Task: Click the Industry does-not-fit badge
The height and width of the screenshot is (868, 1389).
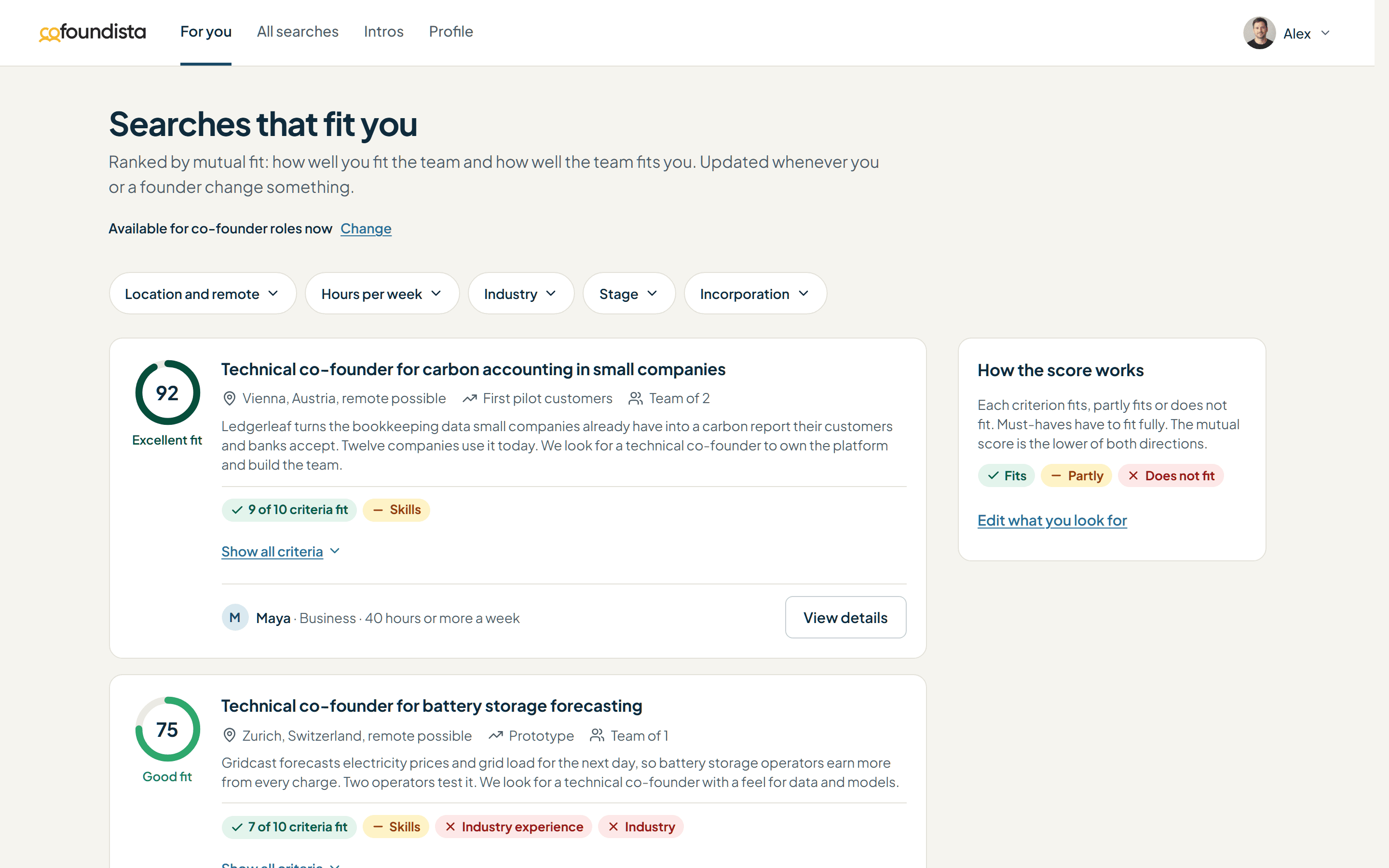Action: pyautogui.click(x=640, y=827)
